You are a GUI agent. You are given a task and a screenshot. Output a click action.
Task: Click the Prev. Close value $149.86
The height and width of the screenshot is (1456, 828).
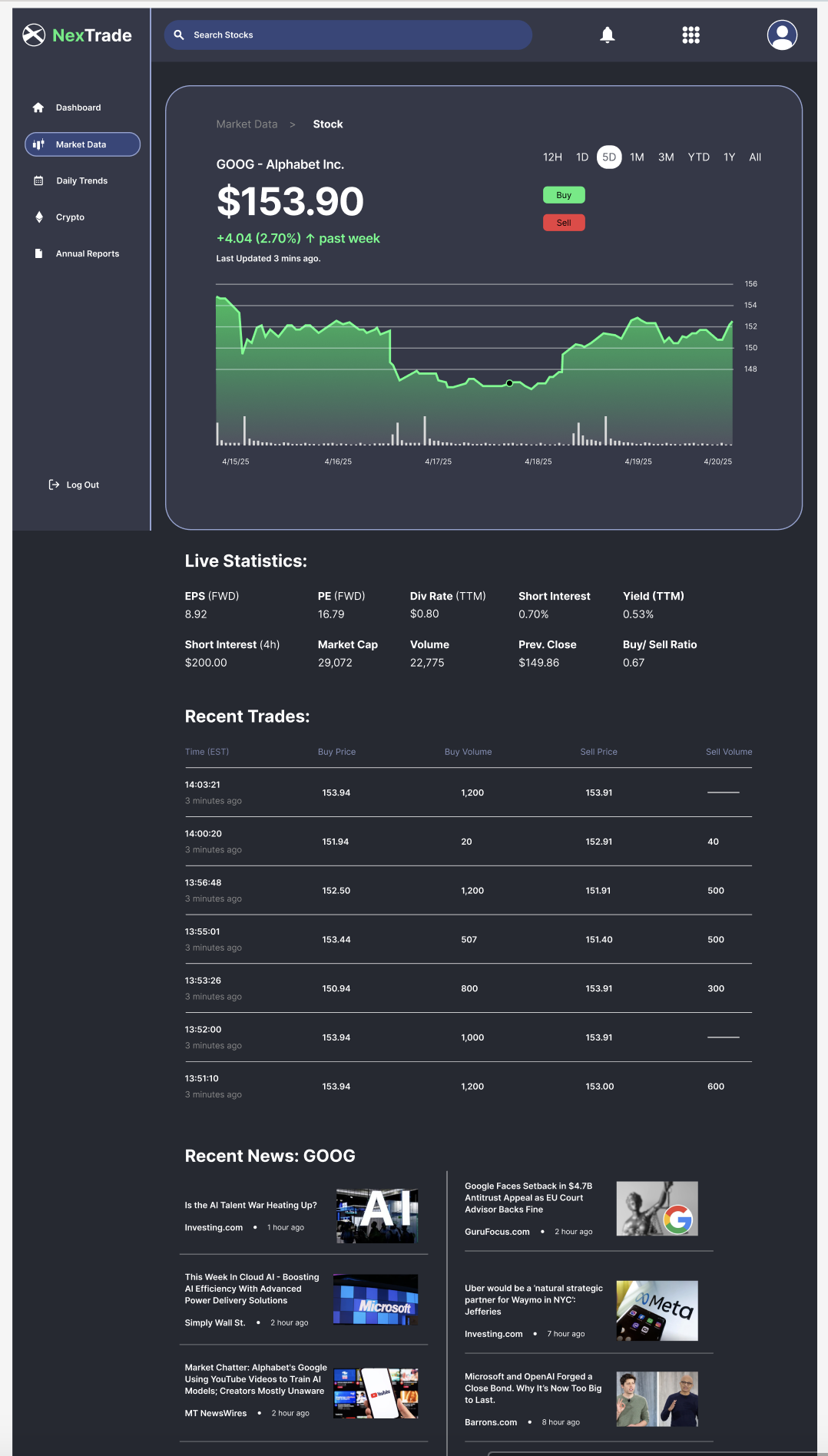tap(538, 663)
